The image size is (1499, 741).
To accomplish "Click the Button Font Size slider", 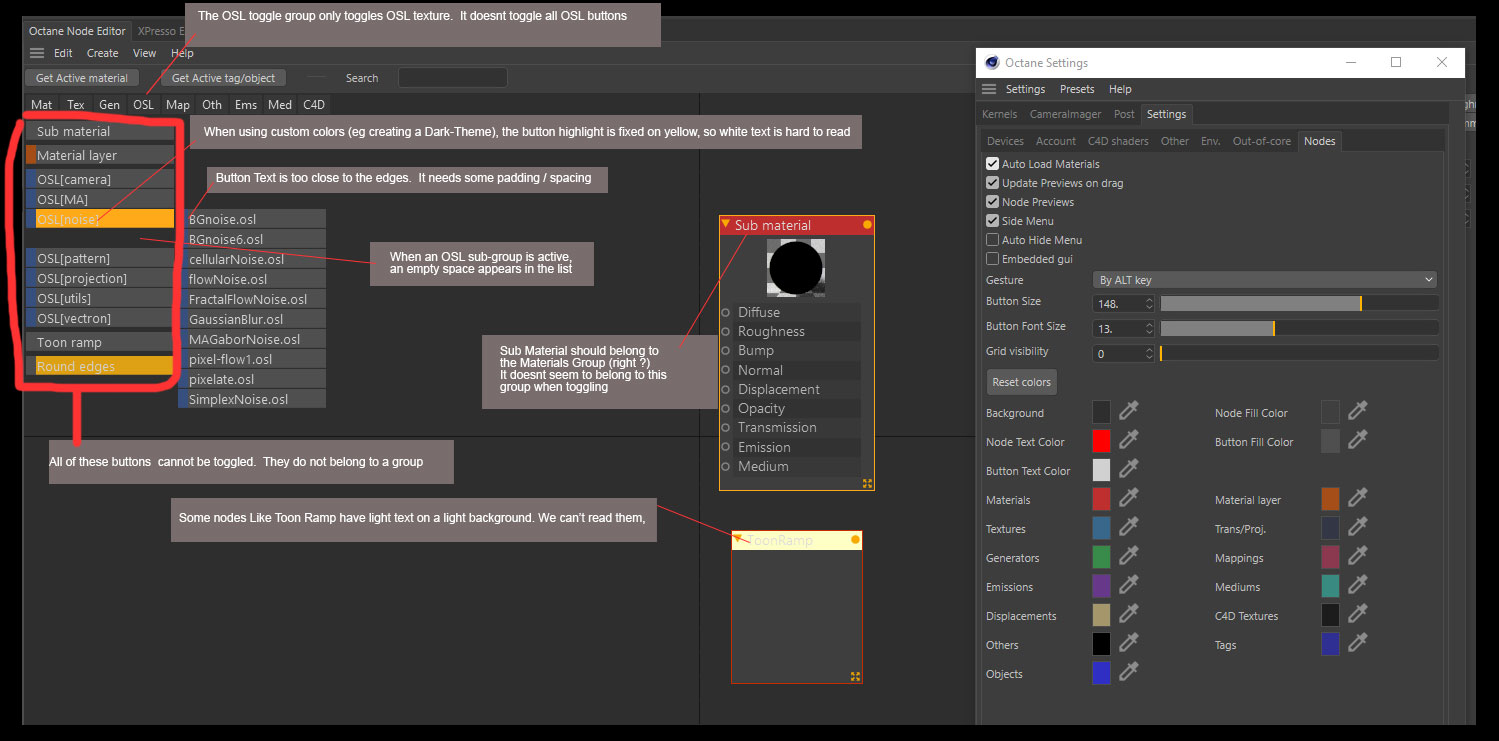I will click(x=1299, y=327).
